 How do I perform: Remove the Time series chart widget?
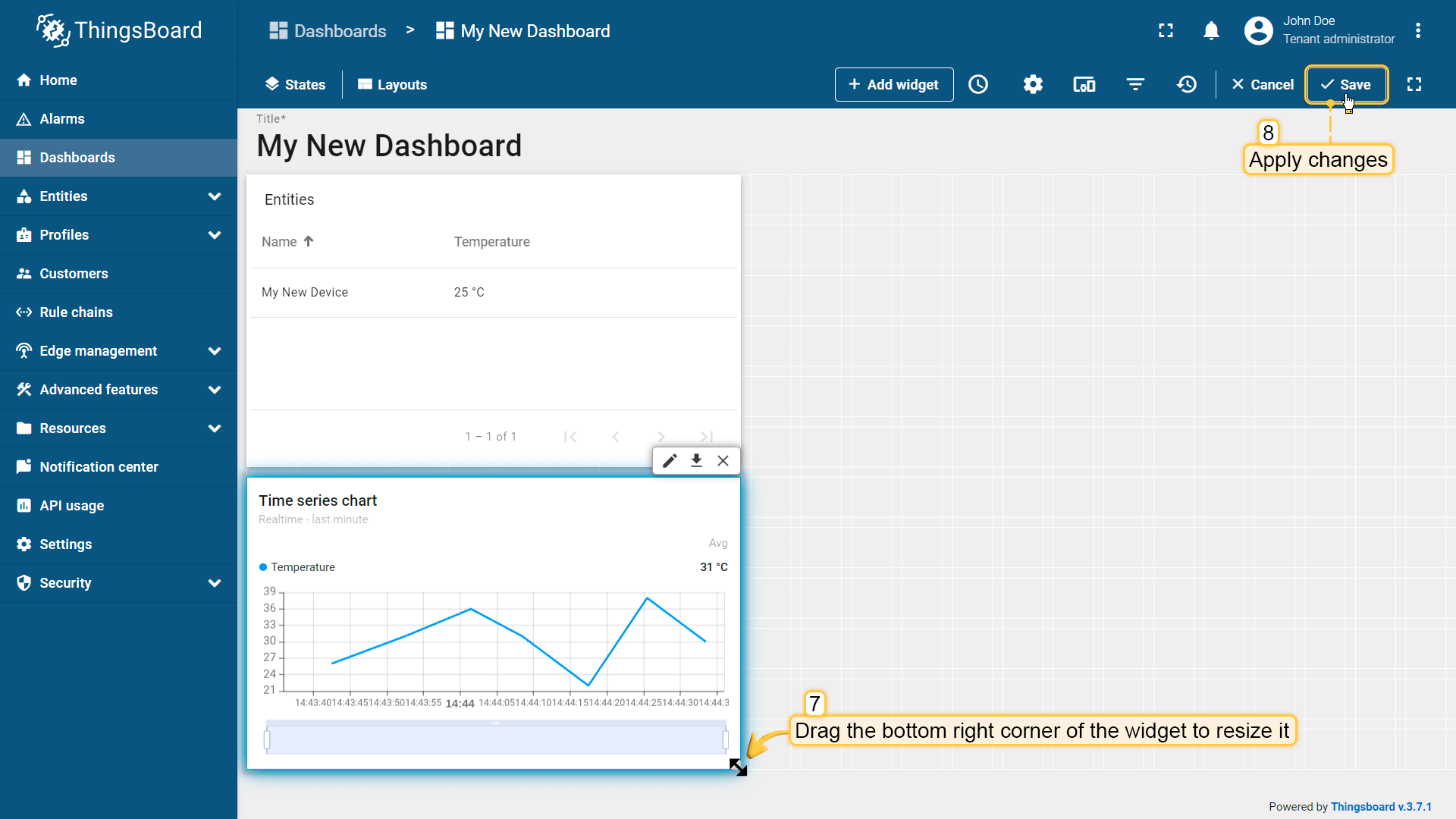[723, 460]
